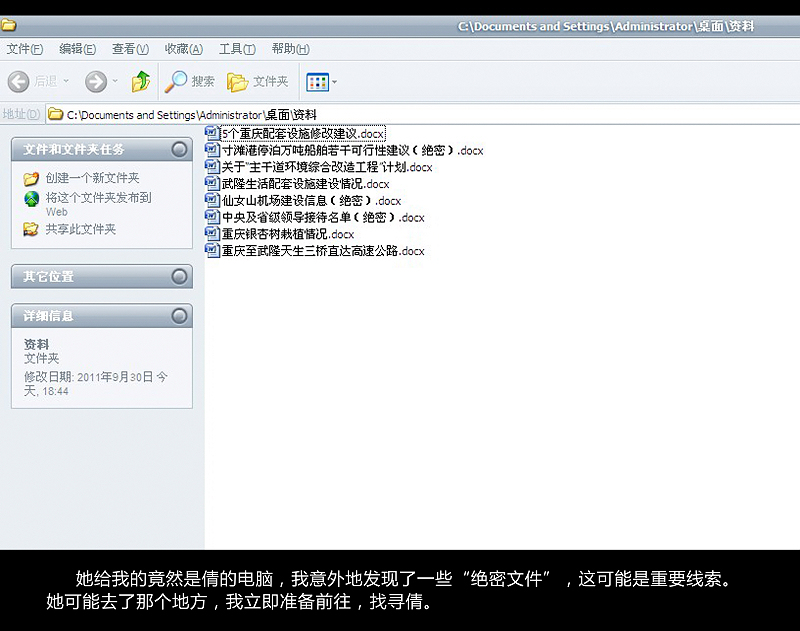Click the Views icon in toolbar
Viewport: 800px width, 631px height.
point(317,81)
